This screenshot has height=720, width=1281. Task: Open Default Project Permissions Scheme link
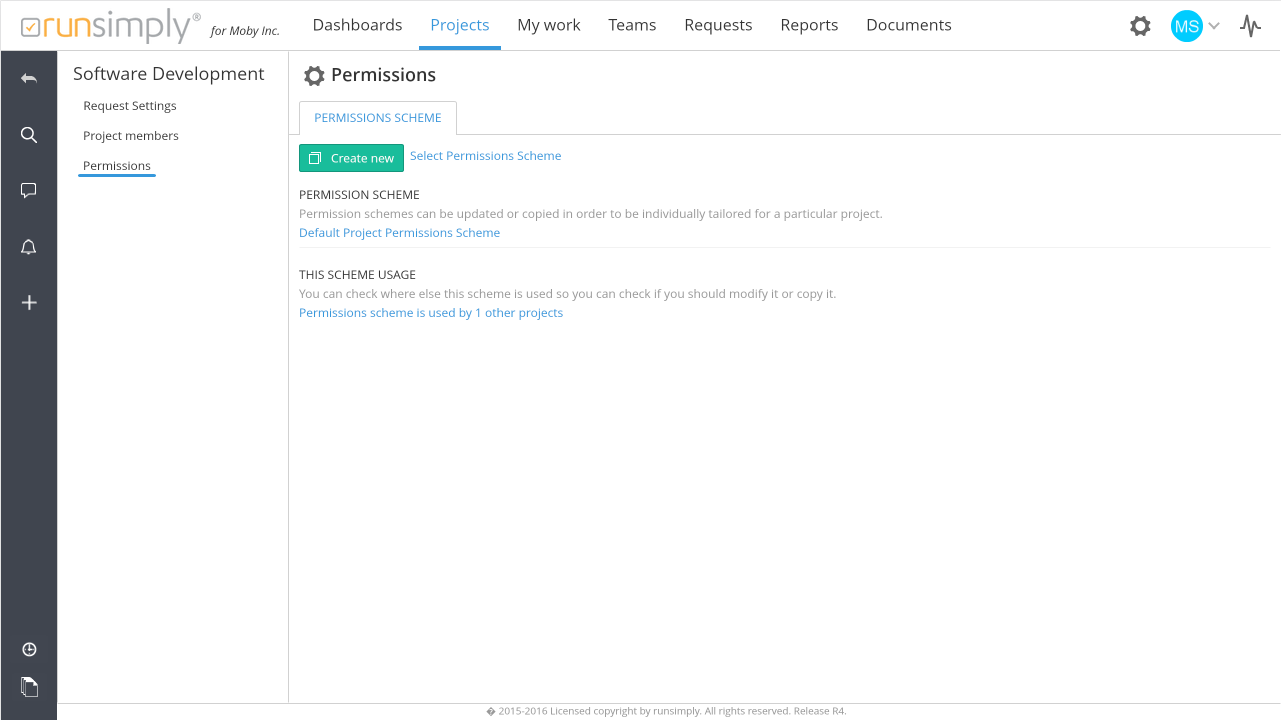[x=399, y=233]
